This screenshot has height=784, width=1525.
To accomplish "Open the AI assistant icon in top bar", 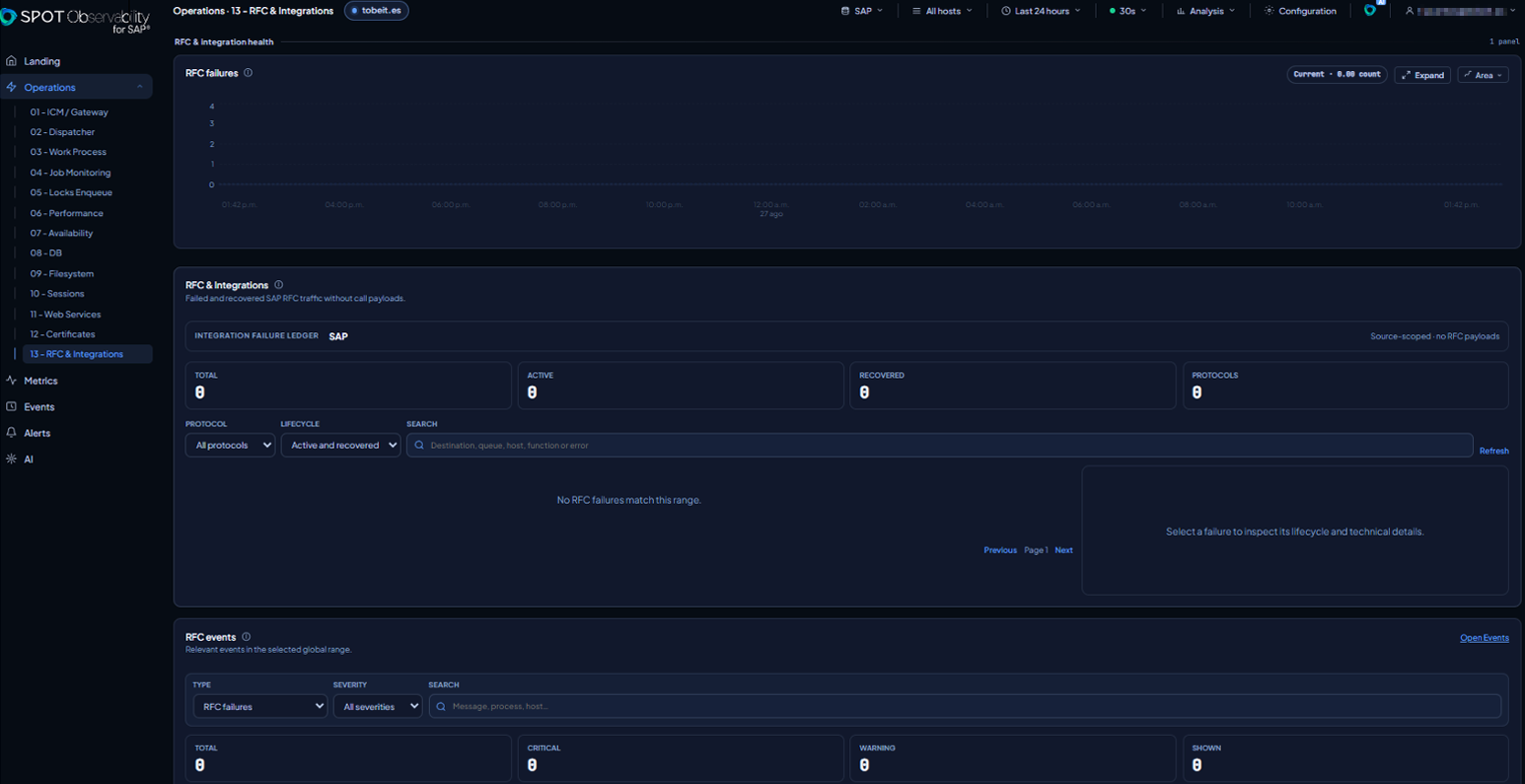I will (x=1370, y=10).
